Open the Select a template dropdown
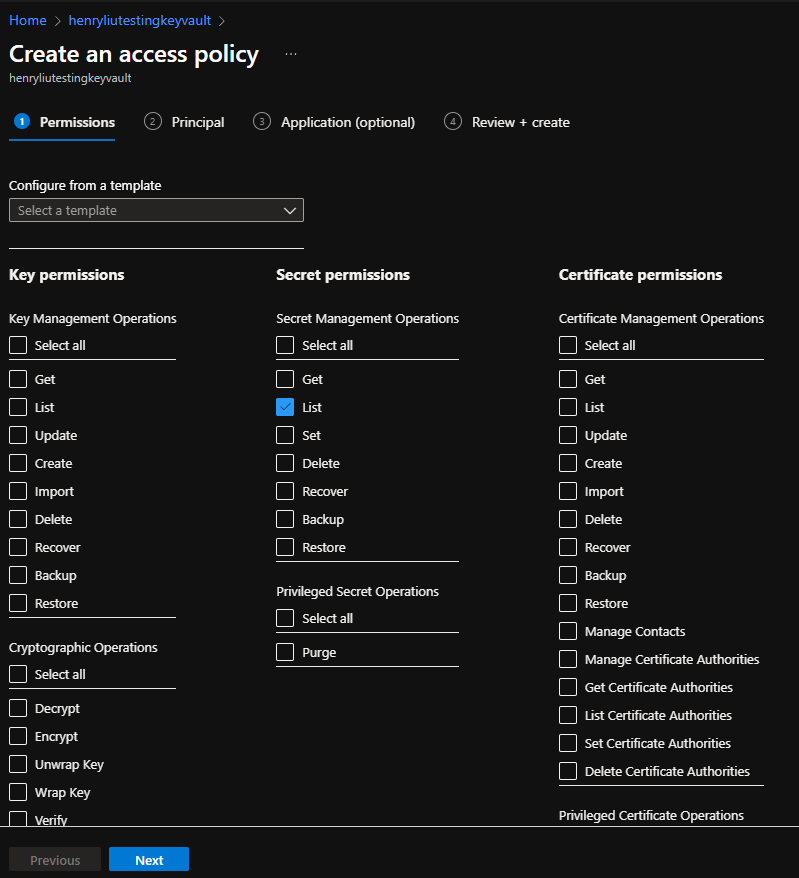The height and width of the screenshot is (878, 799). click(156, 210)
